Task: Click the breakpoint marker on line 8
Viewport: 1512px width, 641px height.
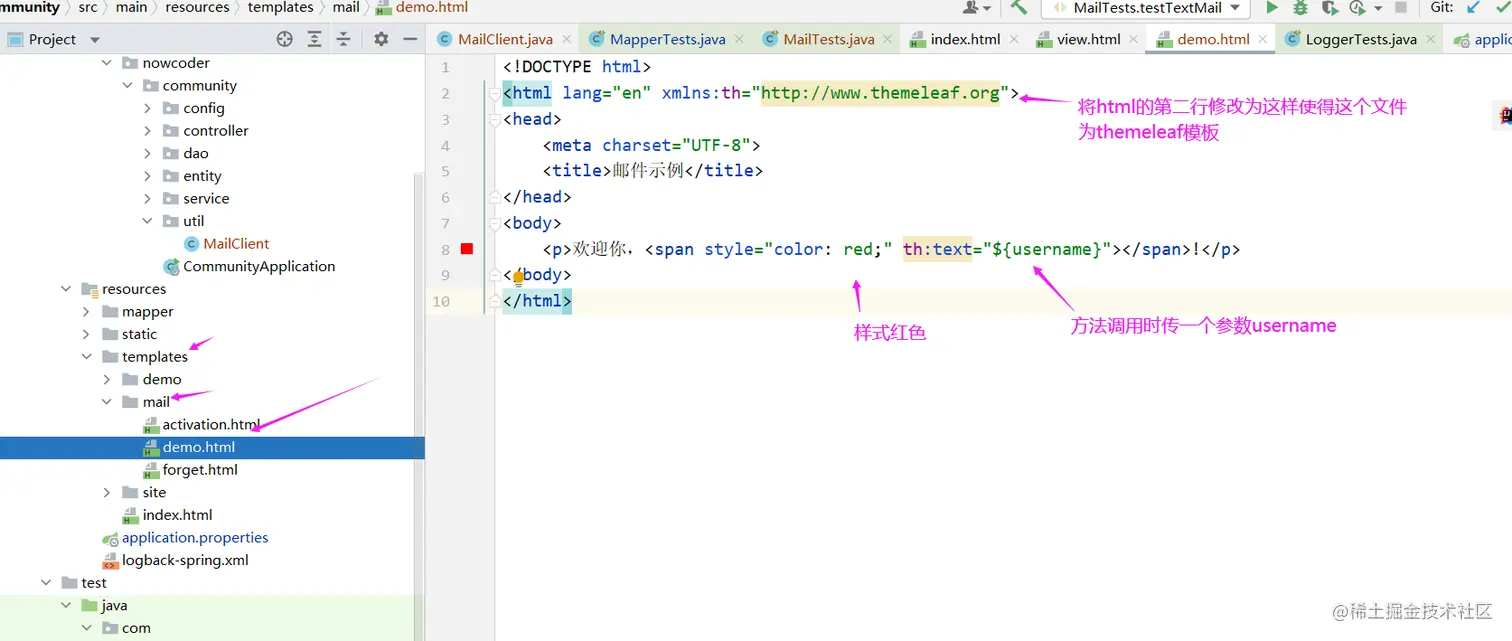Action: pyautogui.click(x=466, y=249)
